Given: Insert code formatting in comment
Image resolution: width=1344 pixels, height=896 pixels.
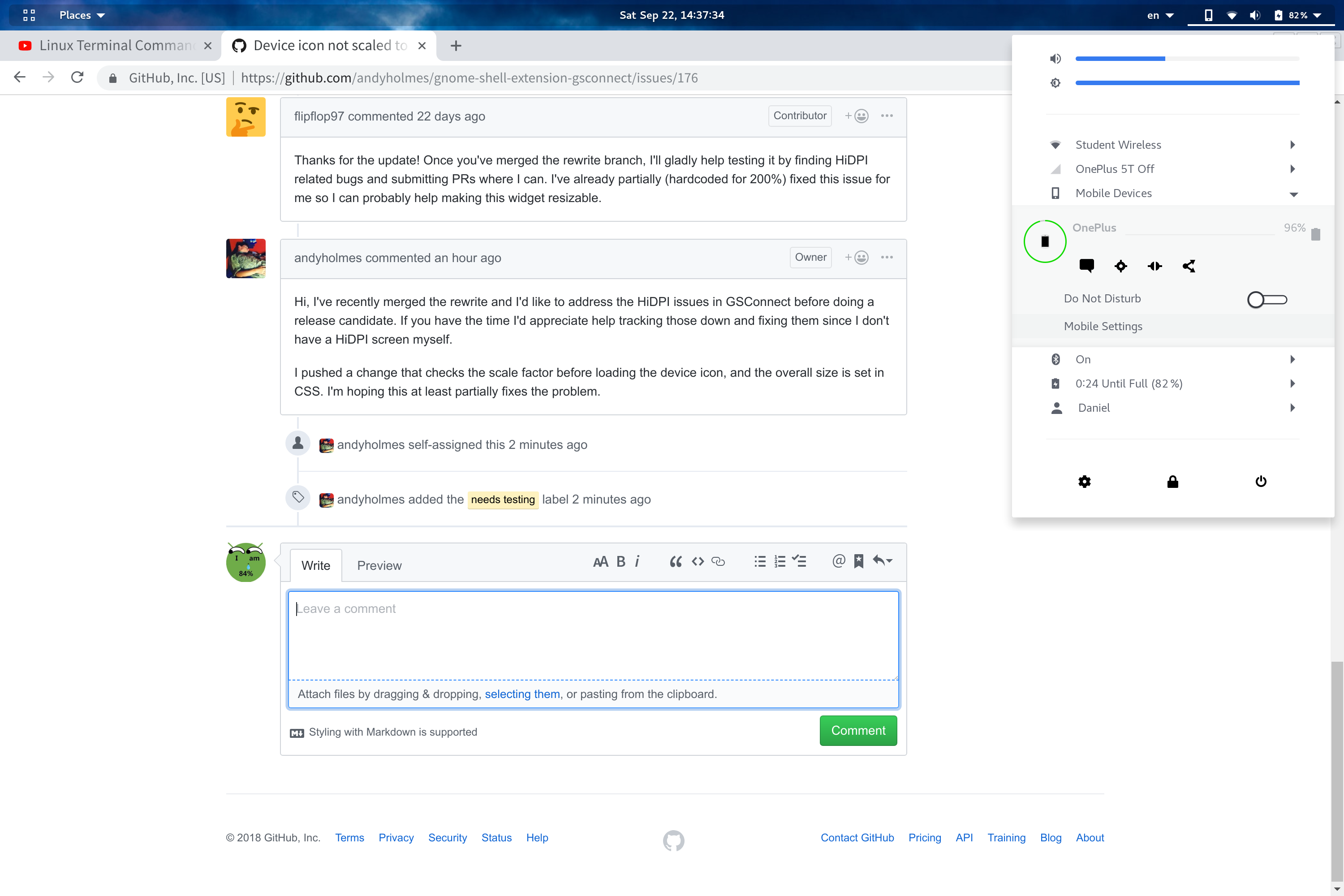Looking at the screenshot, I should 698,562.
